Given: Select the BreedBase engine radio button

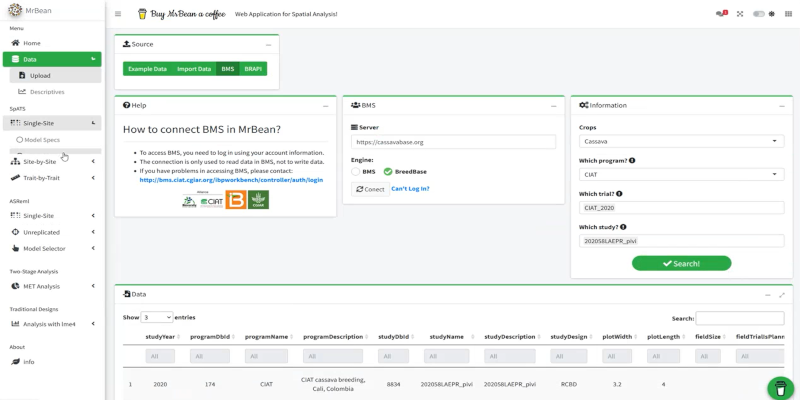Looking at the screenshot, I should coord(388,172).
